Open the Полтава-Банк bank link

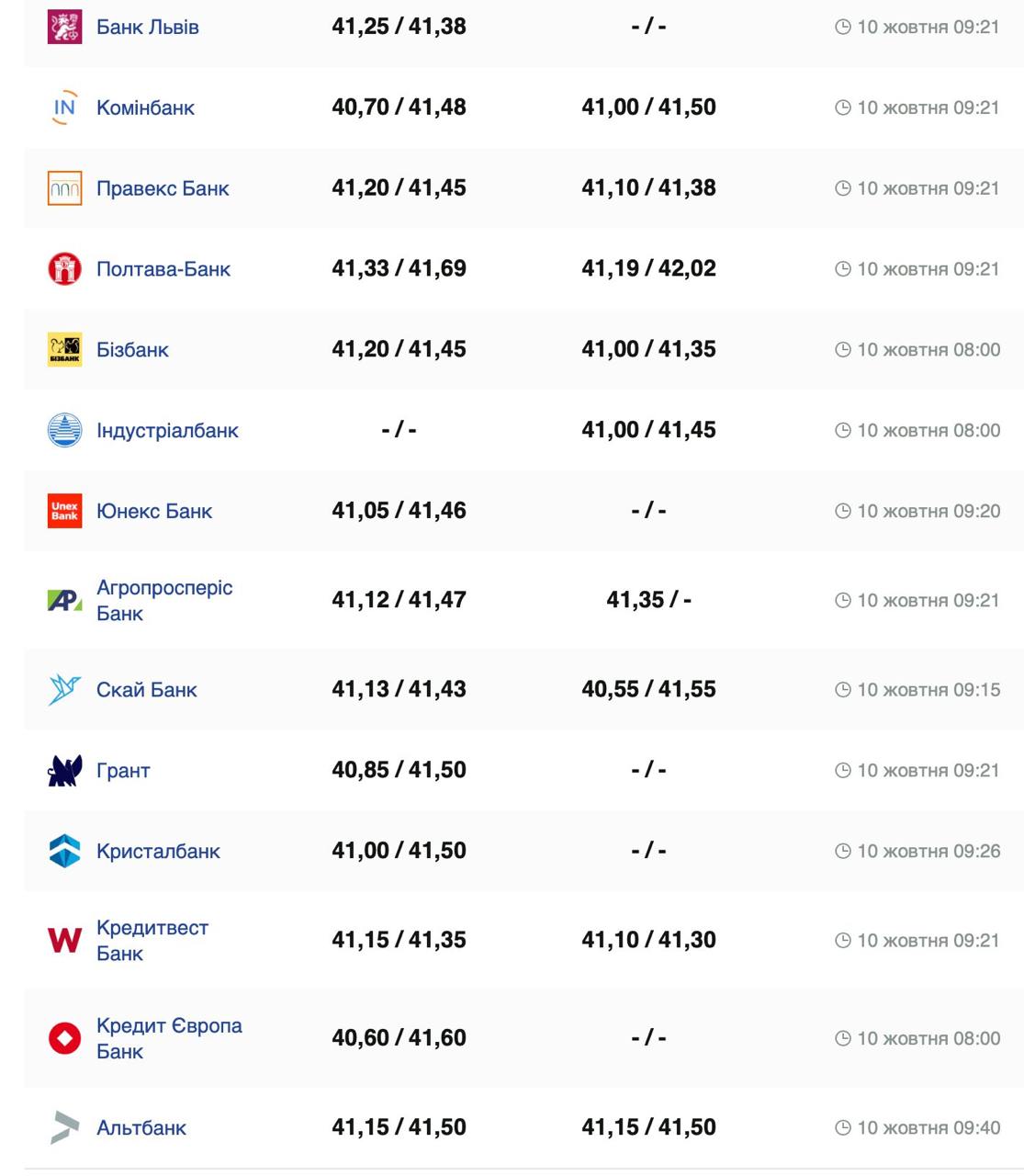click(x=163, y=269)
